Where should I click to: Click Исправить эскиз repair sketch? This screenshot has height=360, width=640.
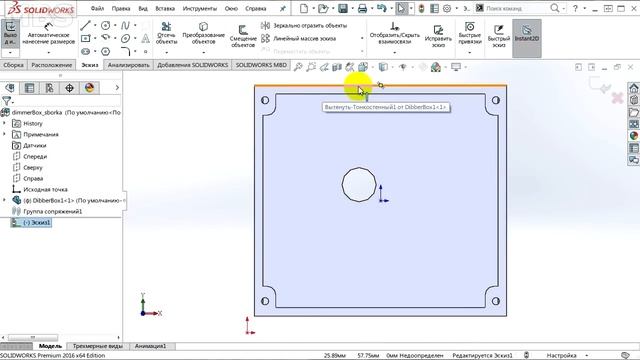pyautogui.click(x=438, y=36)
